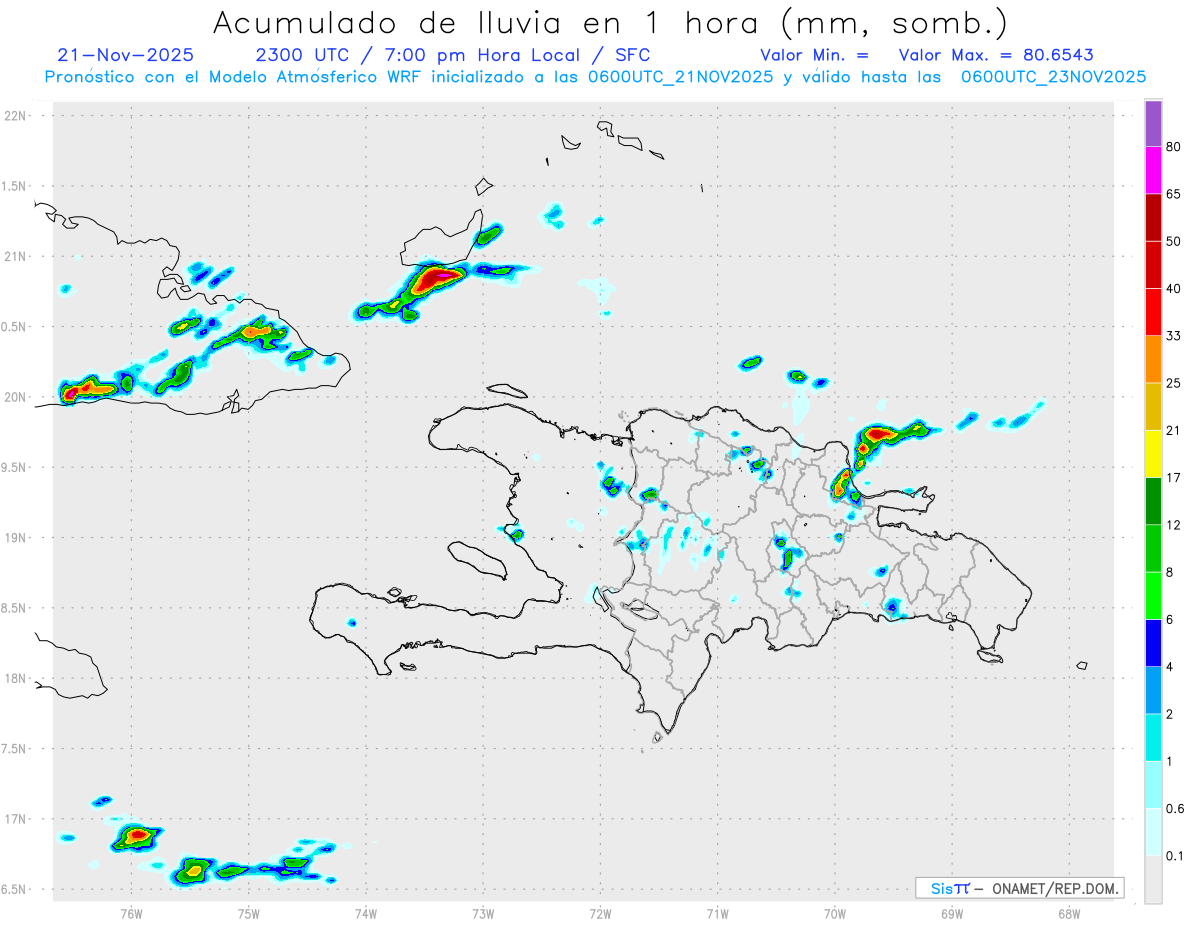Click the '21N' latitude label
The image size is (1200, 927).
pyautogui.click(x=15, y=257)
